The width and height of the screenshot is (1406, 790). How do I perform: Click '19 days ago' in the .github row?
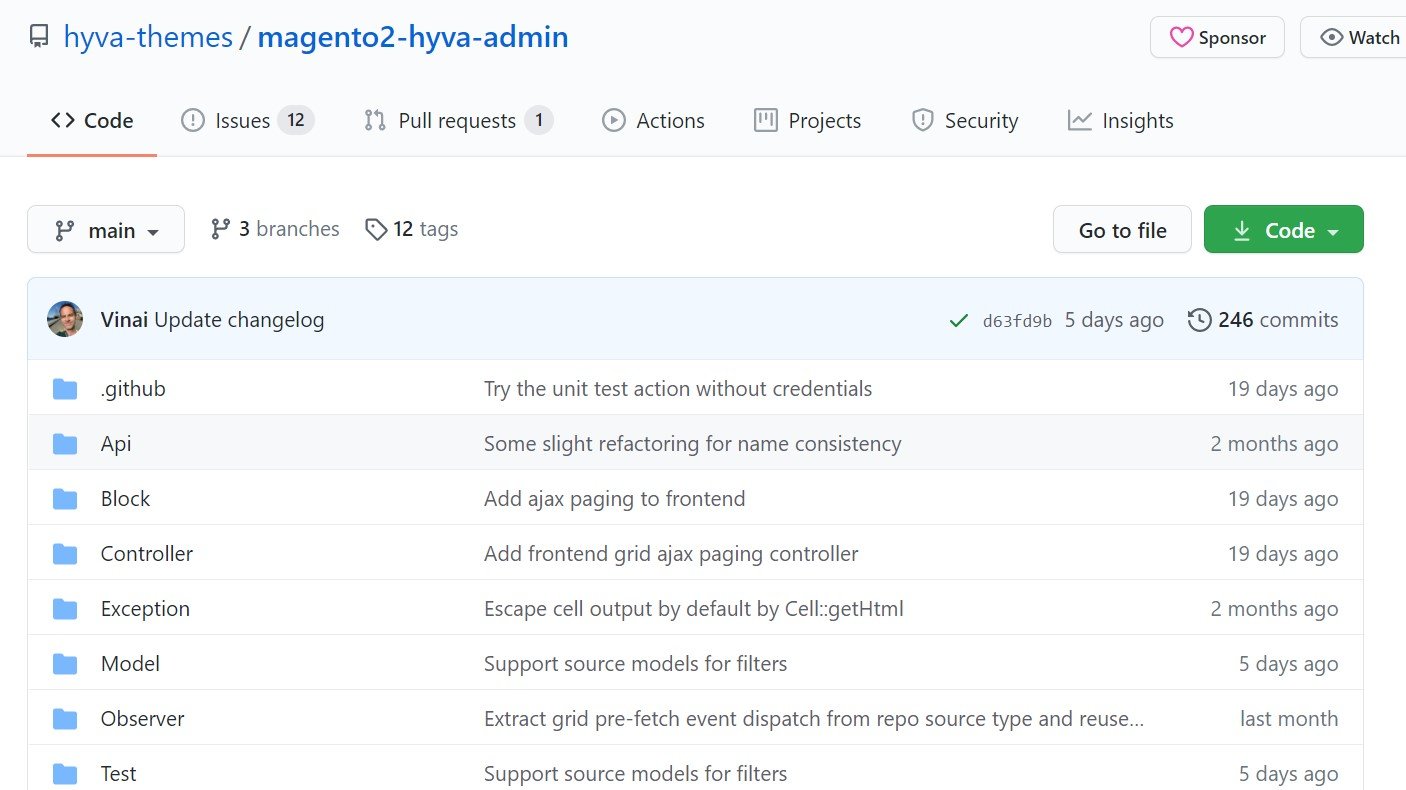(1283, 389)
